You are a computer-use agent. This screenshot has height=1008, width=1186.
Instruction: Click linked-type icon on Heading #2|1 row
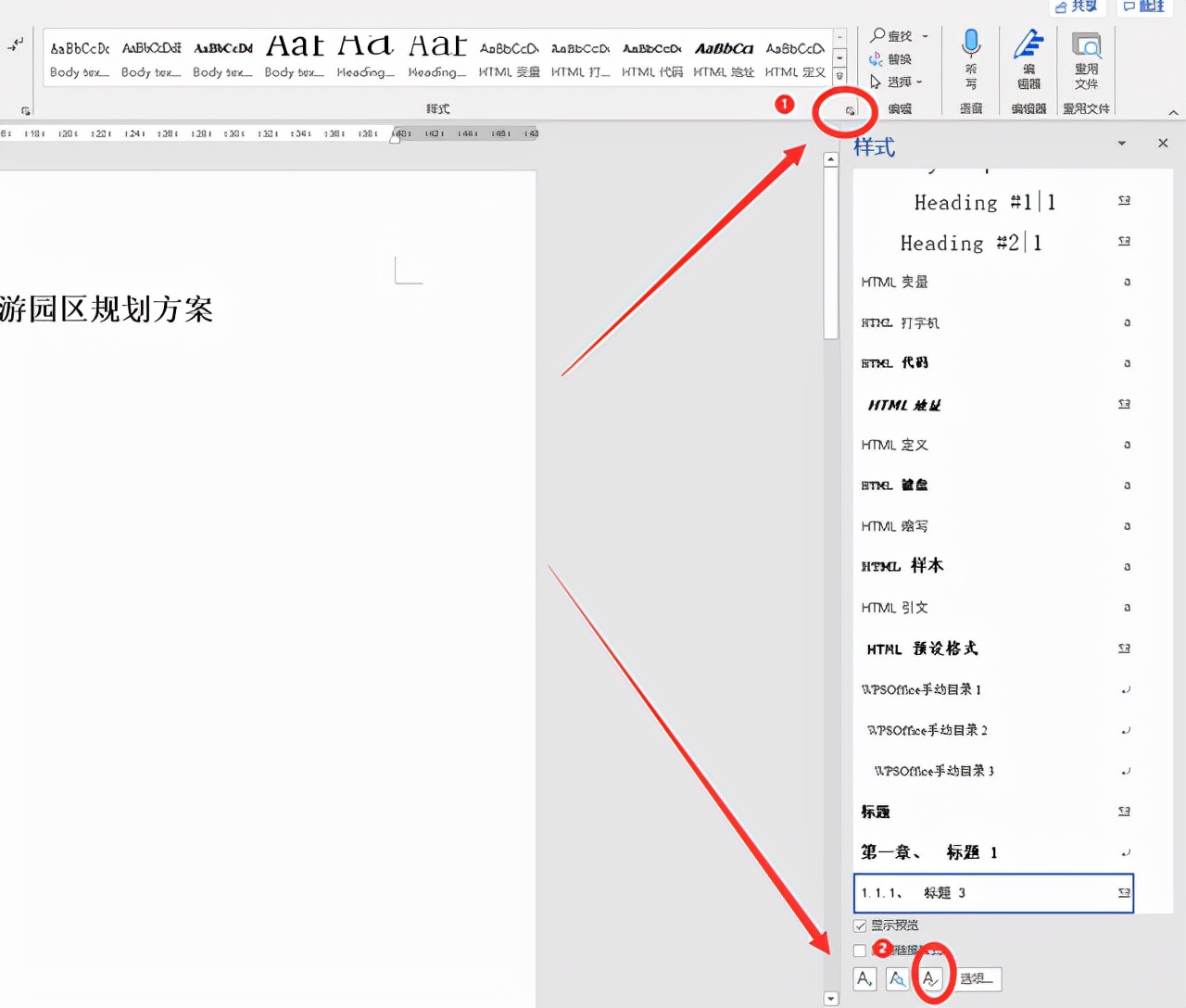coord(1124,241)
